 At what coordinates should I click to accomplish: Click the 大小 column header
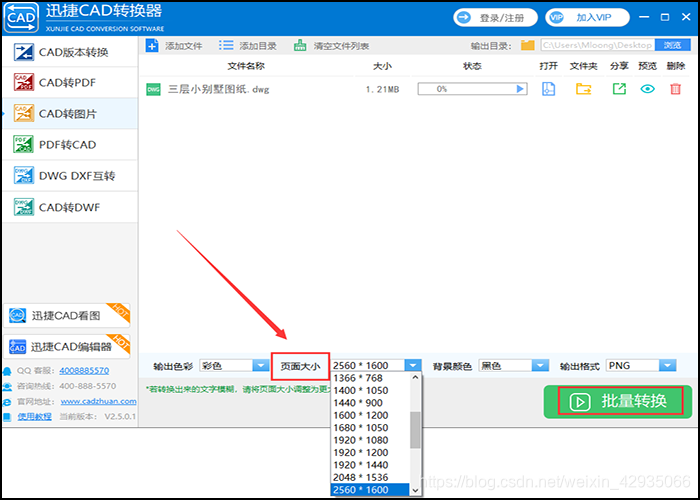point(382,66)
